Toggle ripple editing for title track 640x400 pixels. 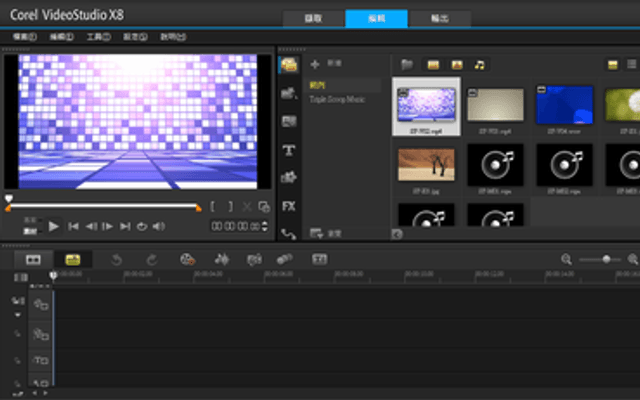click(18, 360)
